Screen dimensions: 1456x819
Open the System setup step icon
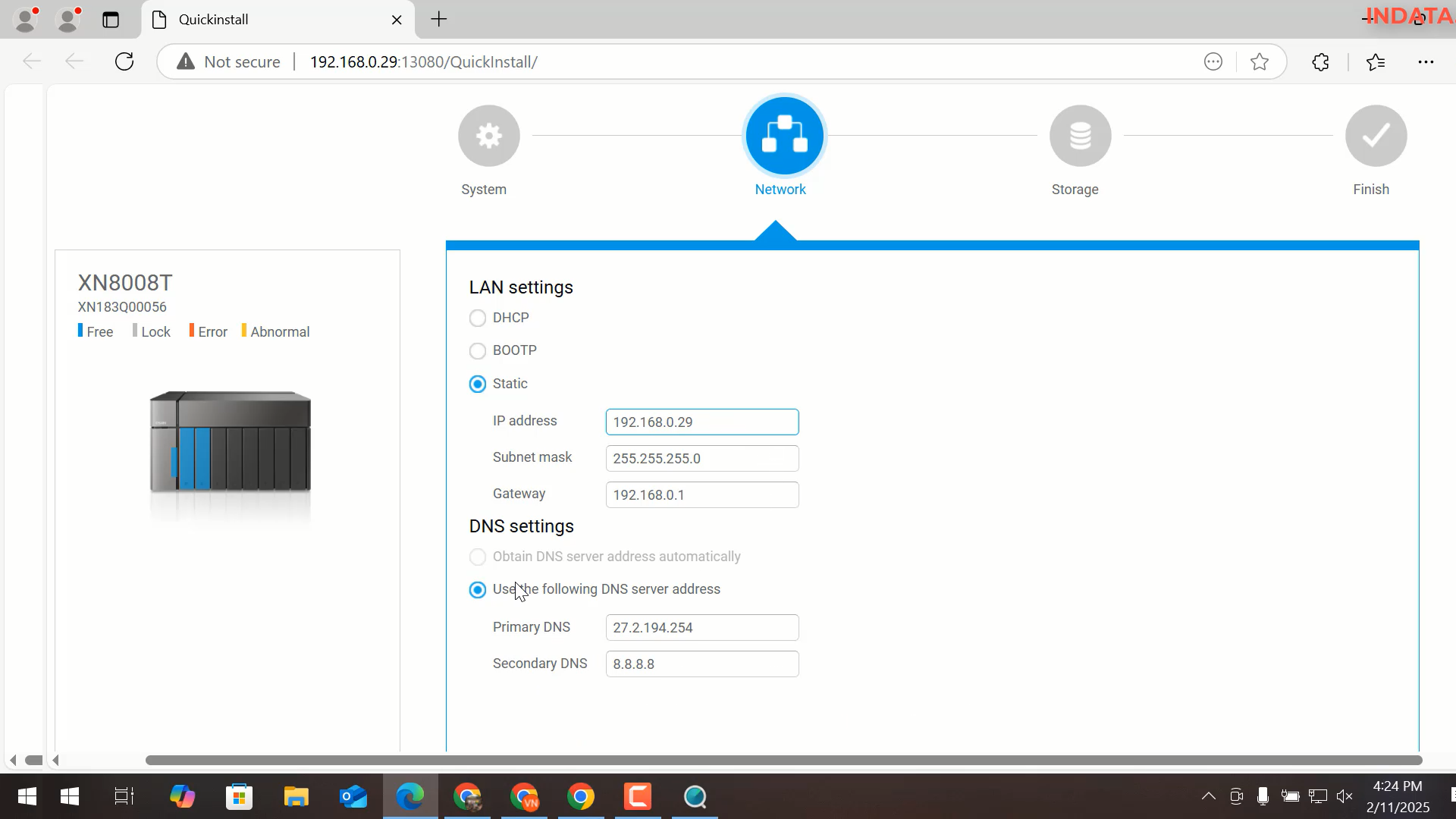[x=488, y=136]
